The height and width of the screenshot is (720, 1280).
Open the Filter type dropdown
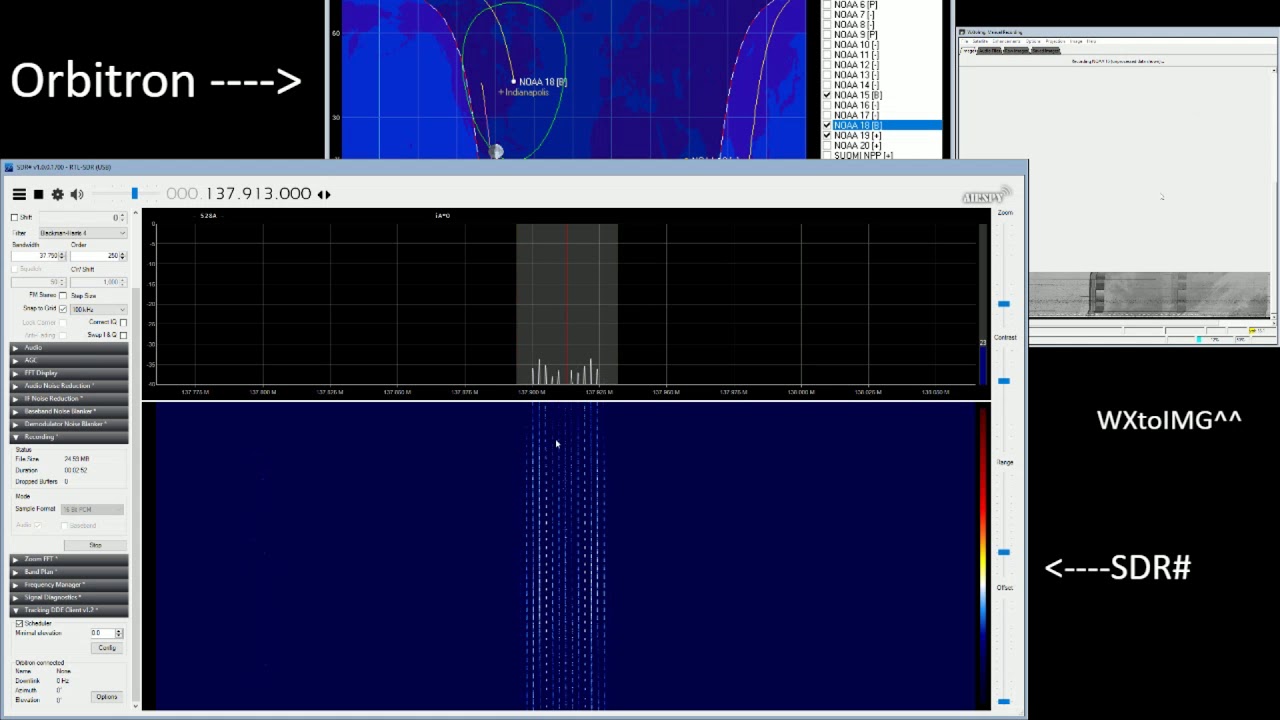(x=83, y=233)
